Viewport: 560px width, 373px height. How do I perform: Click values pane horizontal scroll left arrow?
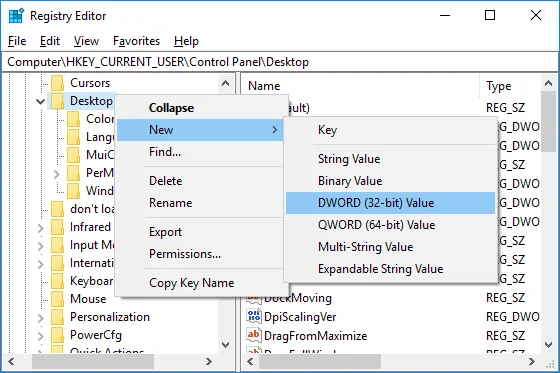tap(250, 362)
